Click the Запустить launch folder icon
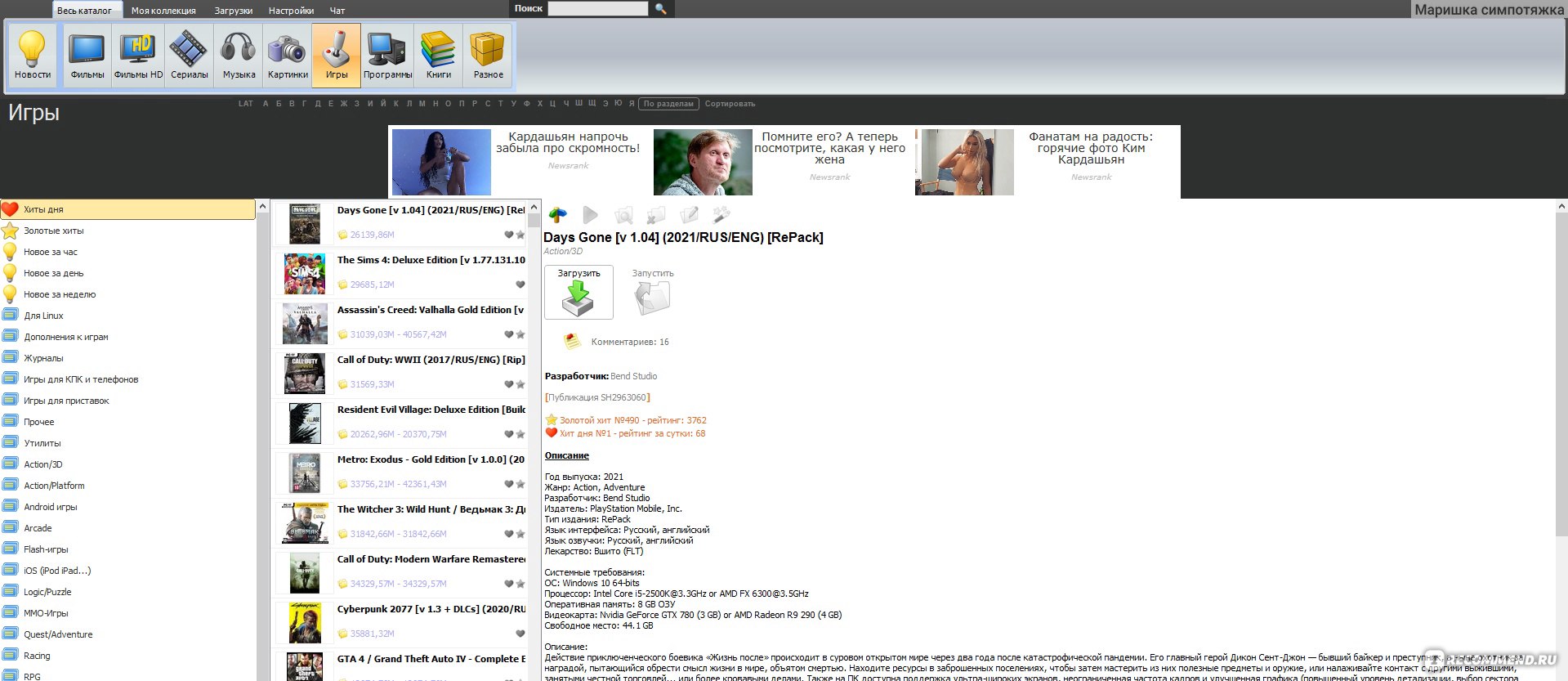Viewport: 1568px width, 681px height. tap(653, 298)
